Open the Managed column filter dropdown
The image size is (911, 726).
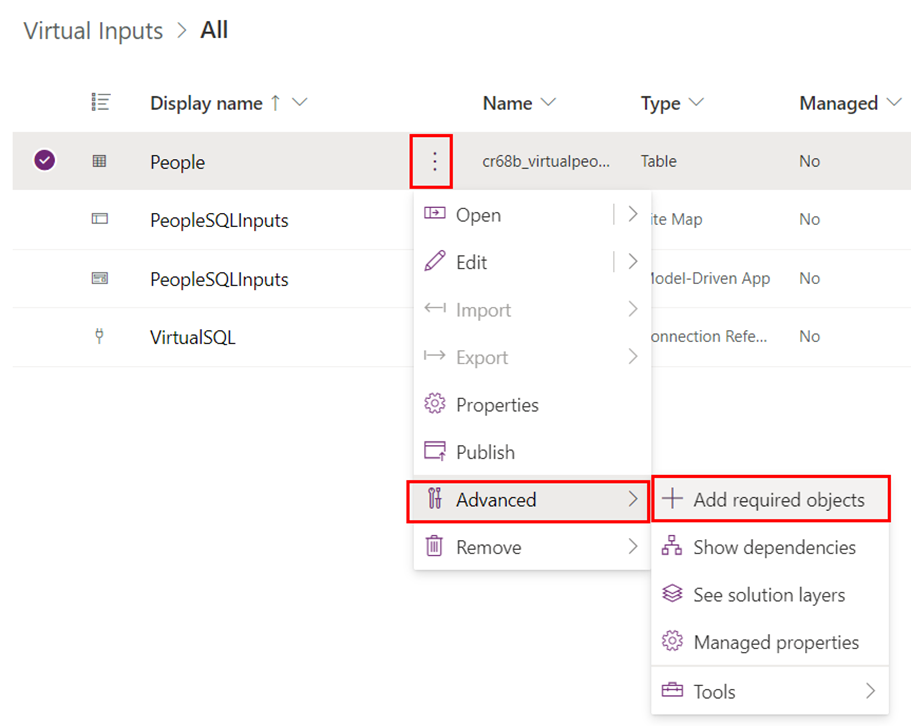(x=895, y=103)
